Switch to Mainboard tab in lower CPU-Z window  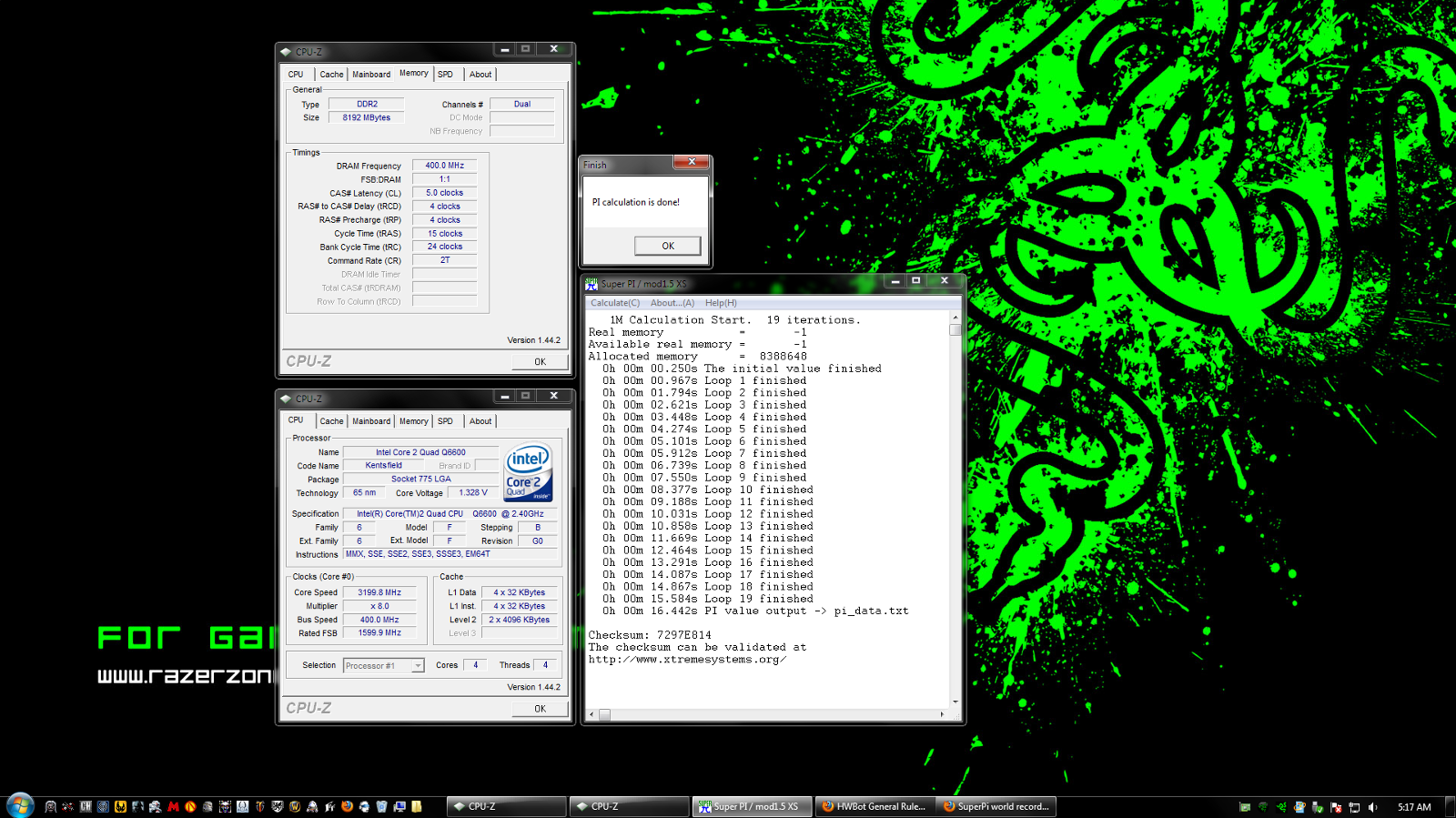371,421
